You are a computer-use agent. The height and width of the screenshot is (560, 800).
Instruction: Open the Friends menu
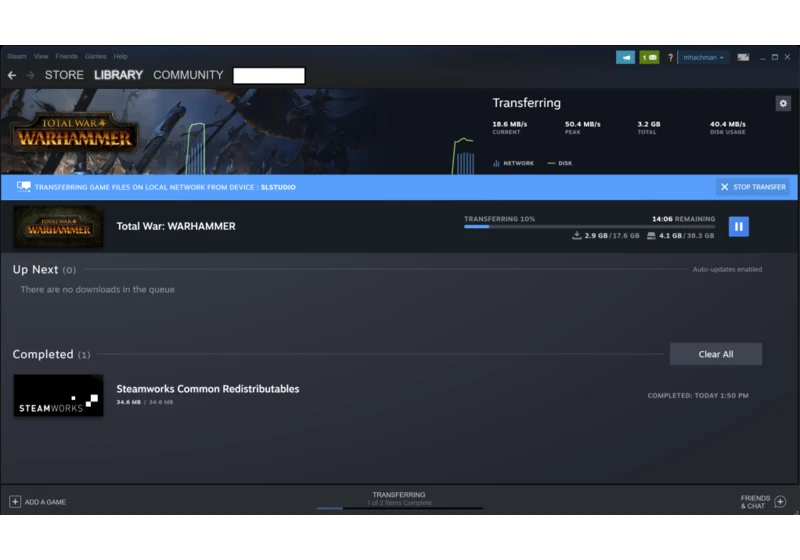pyautogui.click(x=66, y=56)
